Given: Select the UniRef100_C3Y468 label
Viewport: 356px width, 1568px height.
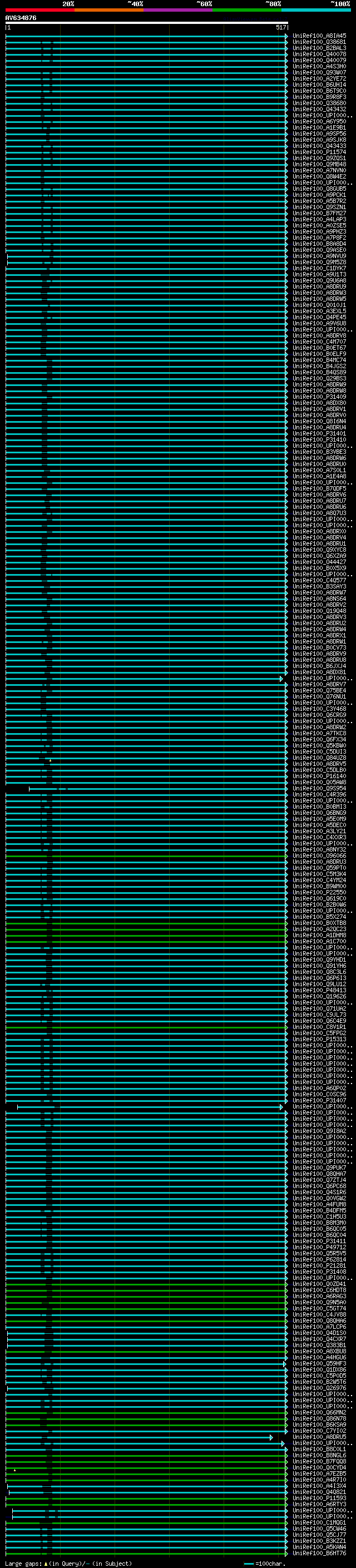Looking at the screenshot, I should [x=319, y=709].
